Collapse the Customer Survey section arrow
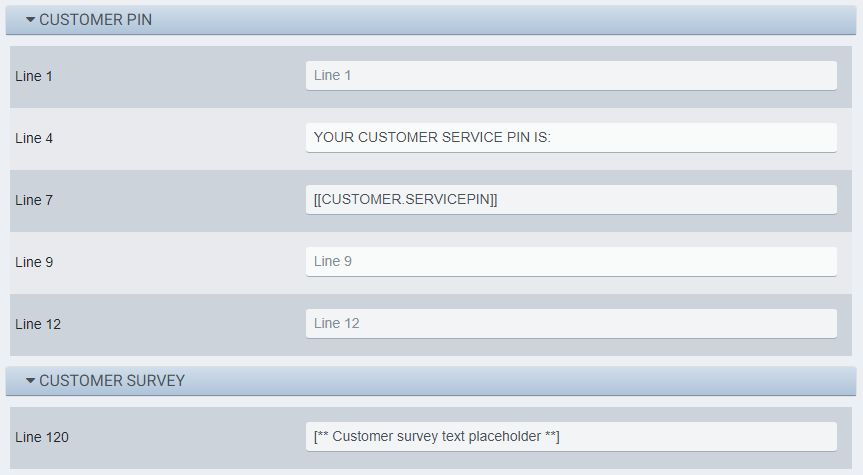The image size is (863, 475). point(30,381)
